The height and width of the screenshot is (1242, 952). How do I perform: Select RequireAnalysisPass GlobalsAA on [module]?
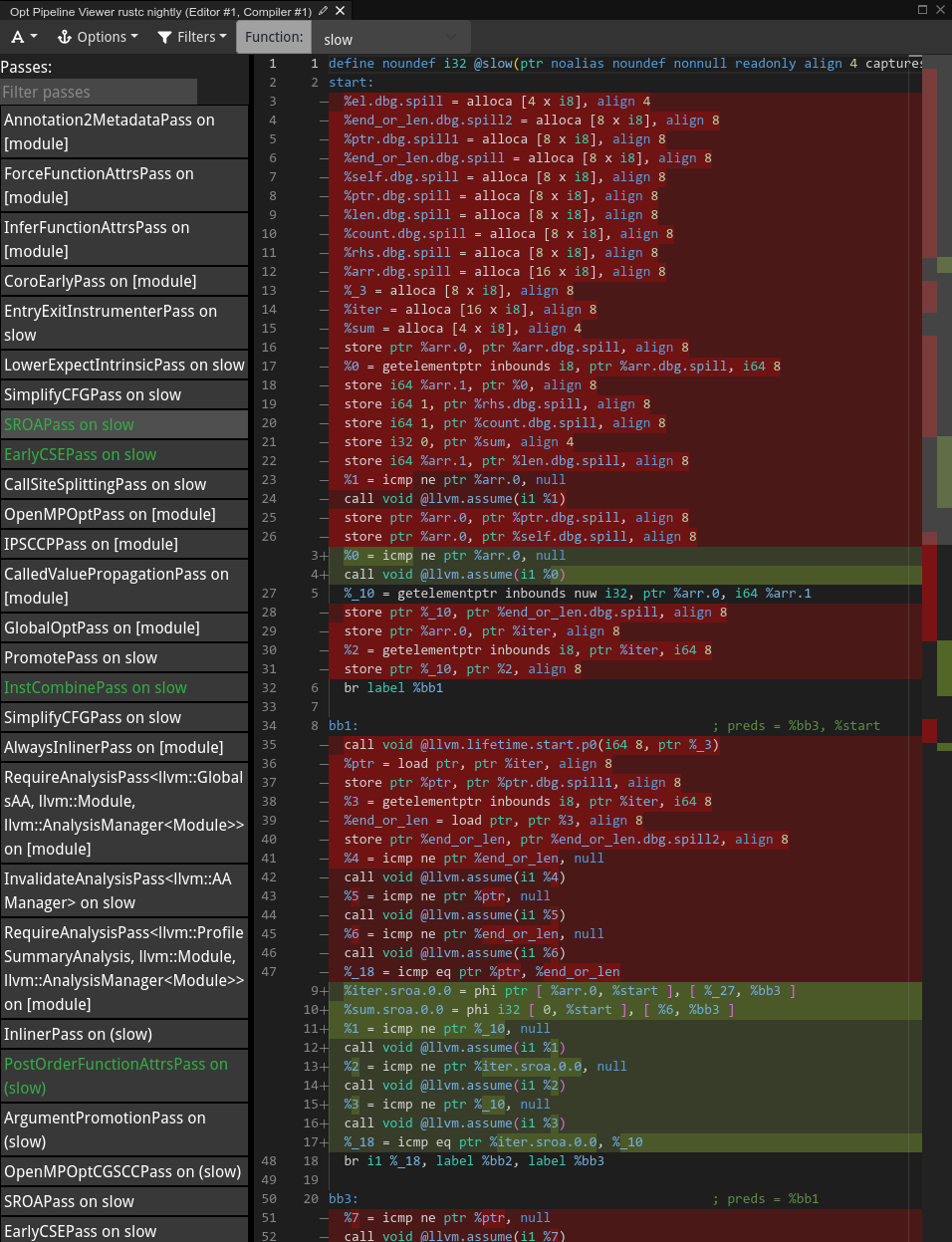tap(123, 813)
